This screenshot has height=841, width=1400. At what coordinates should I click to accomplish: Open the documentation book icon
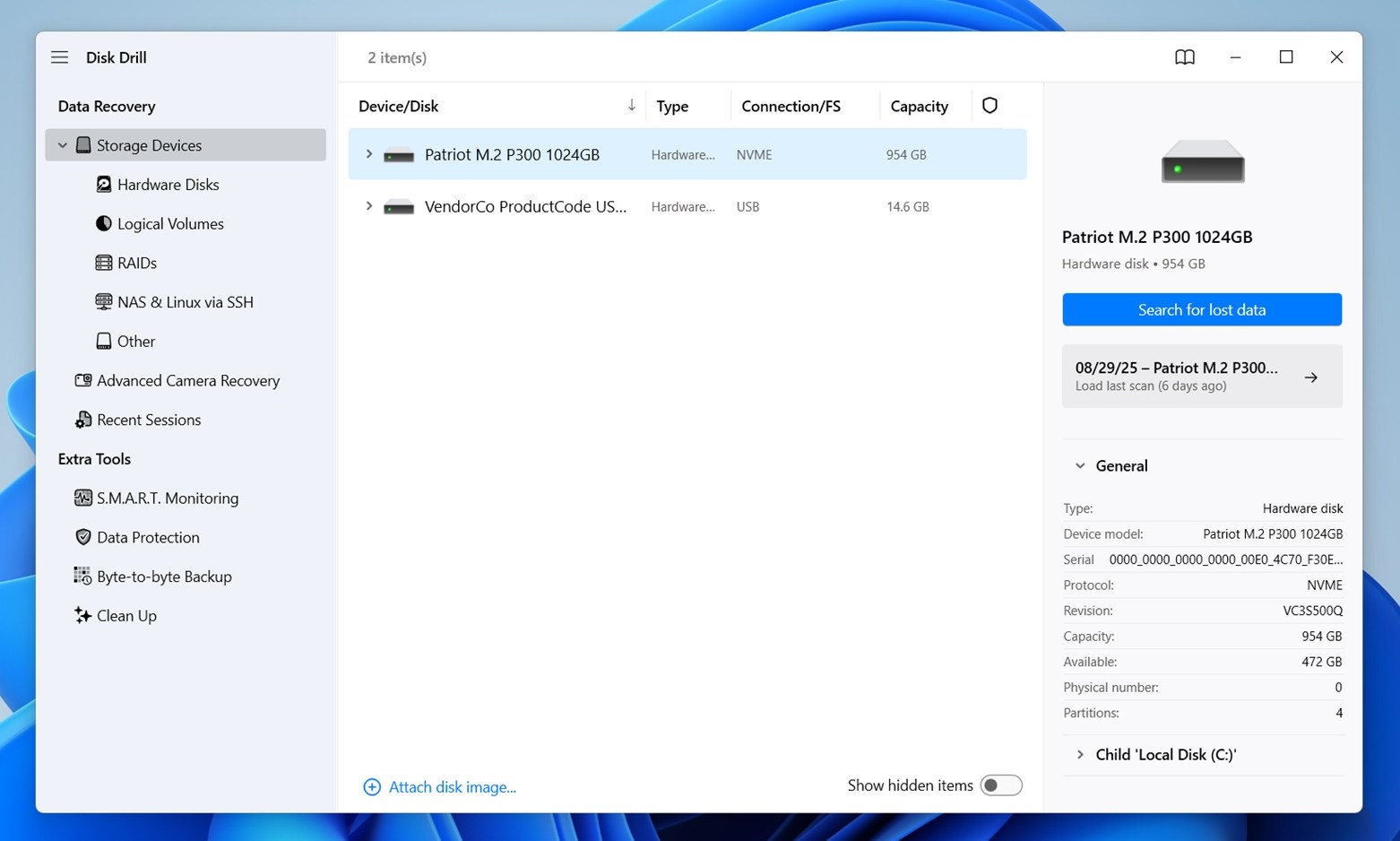pos(1184,56)
